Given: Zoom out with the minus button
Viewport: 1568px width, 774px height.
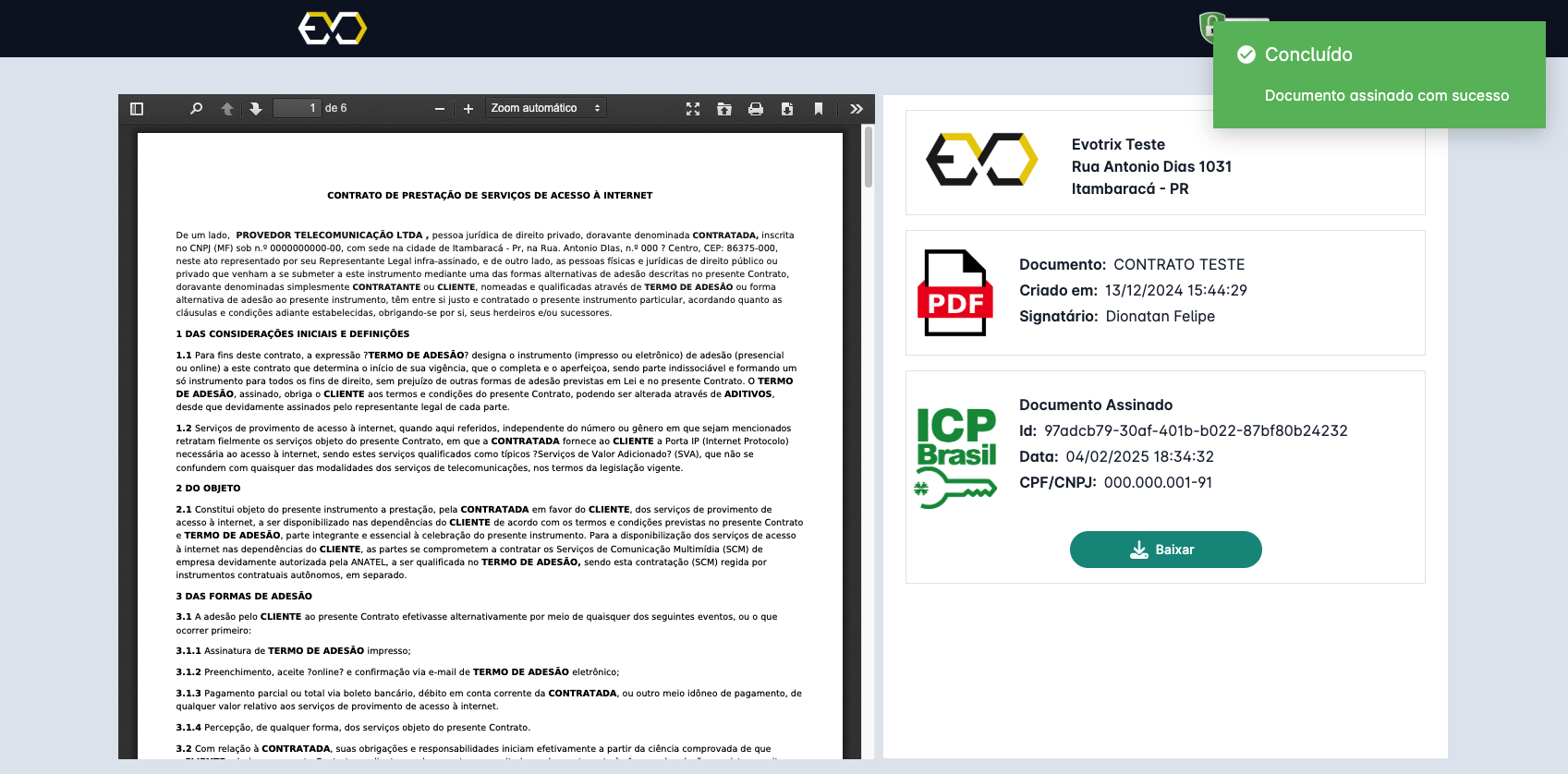Looking at the screenshot, I should coord(440,109).
